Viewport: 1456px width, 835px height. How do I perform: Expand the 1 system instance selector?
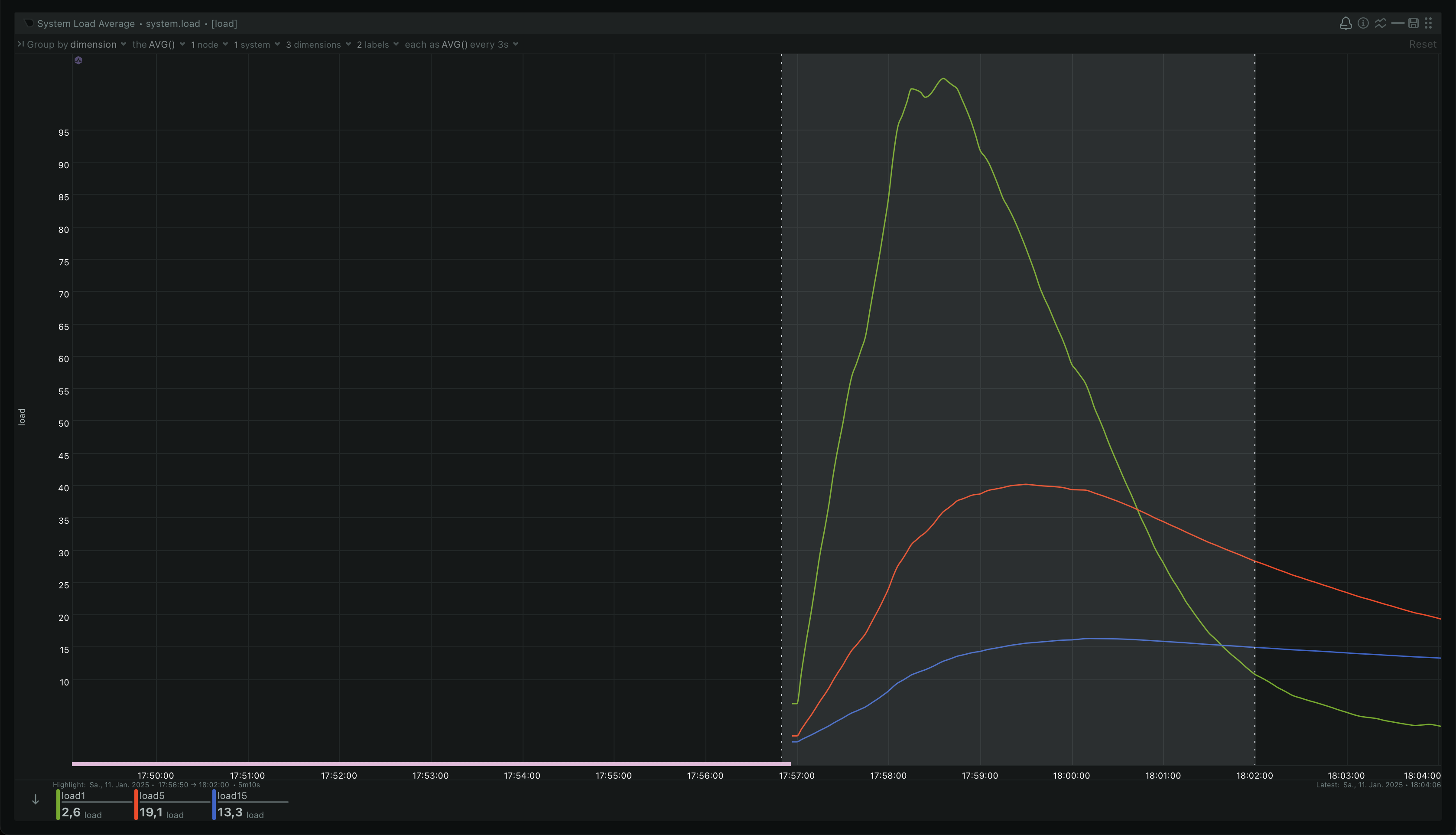(x=257, y=44)
